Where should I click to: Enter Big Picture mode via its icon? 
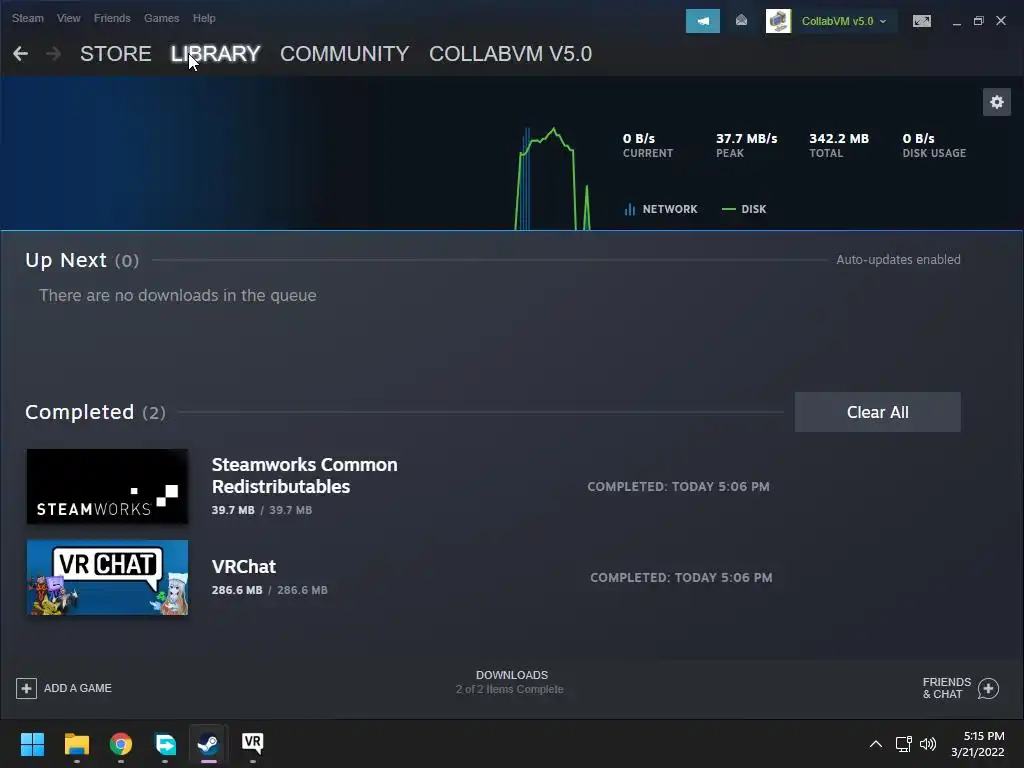pos(921,21)
